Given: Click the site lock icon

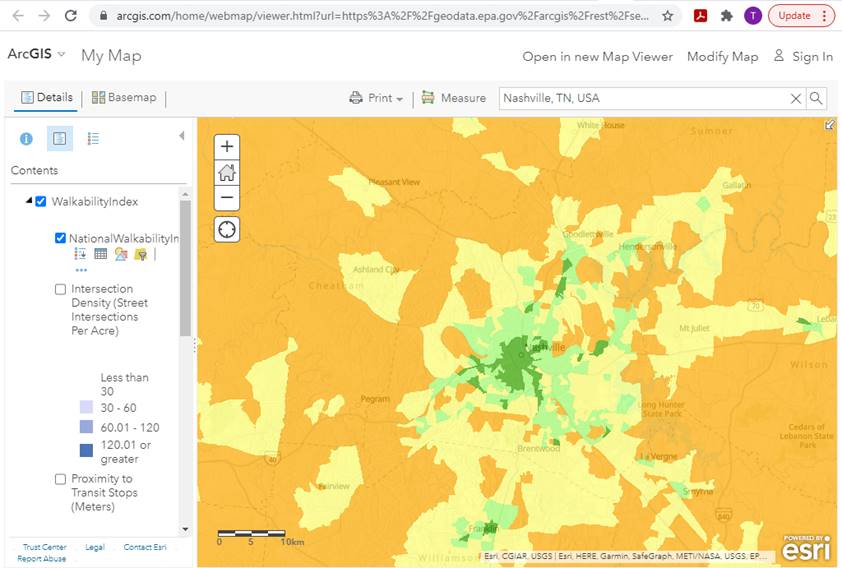Looking at the screenshot, I should [104, 16].
